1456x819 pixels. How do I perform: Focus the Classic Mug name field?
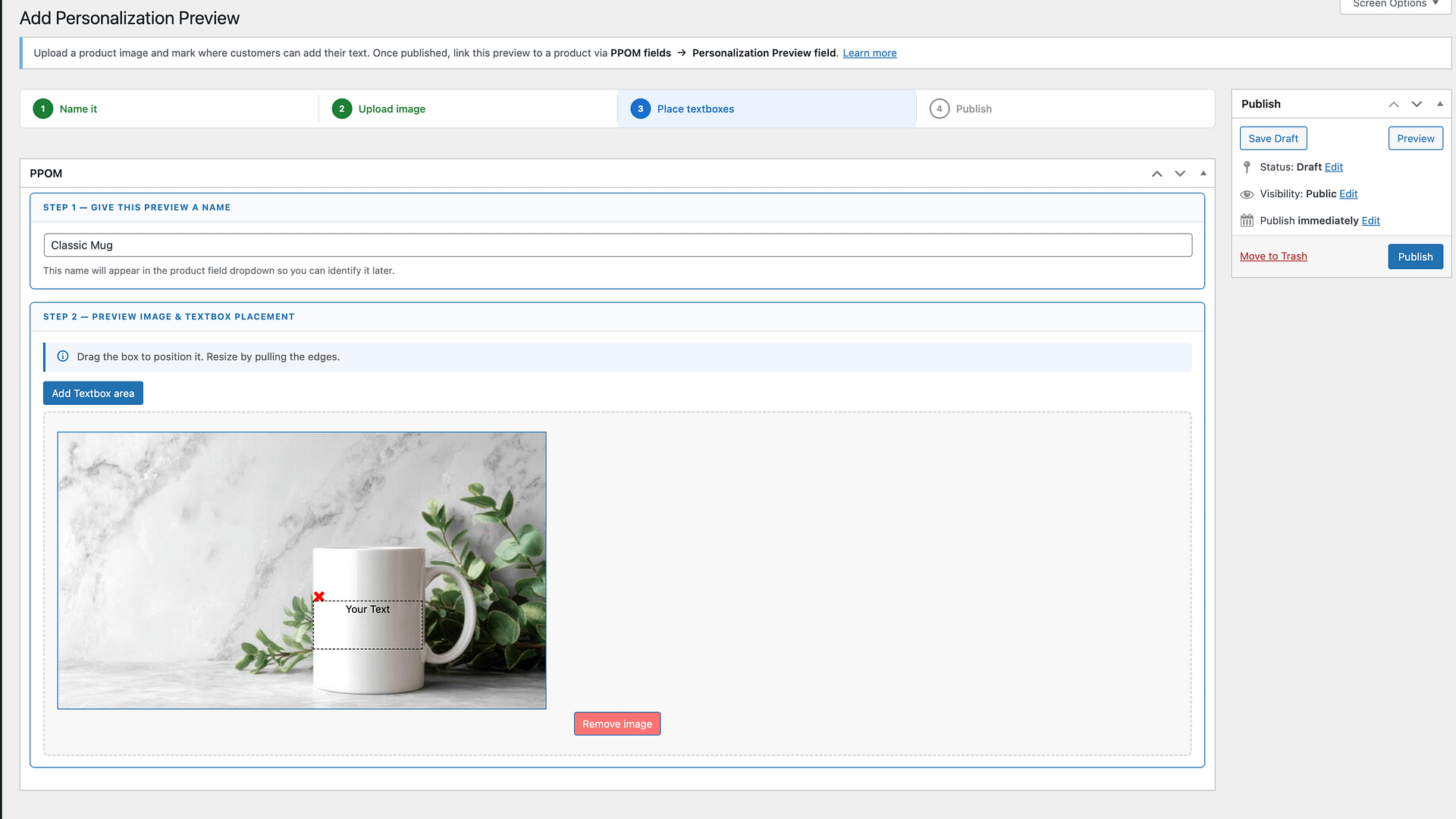pyautogui.click(x=618, y=245)
